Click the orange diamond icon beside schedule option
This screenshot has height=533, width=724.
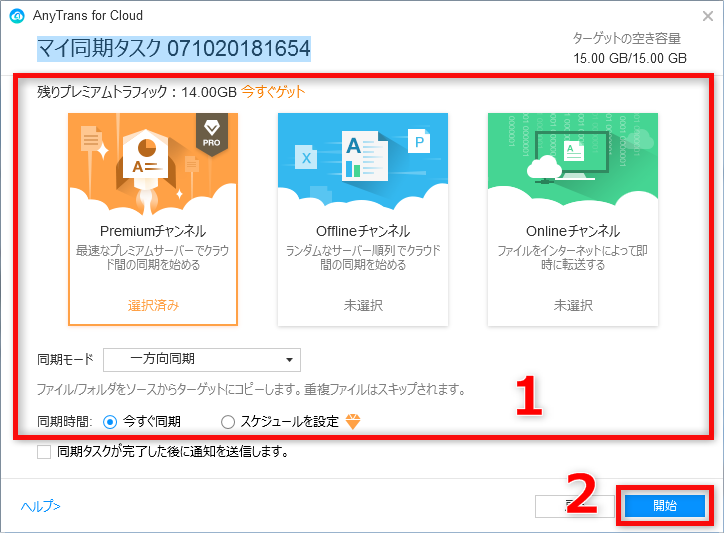click(x=353, y=421)
